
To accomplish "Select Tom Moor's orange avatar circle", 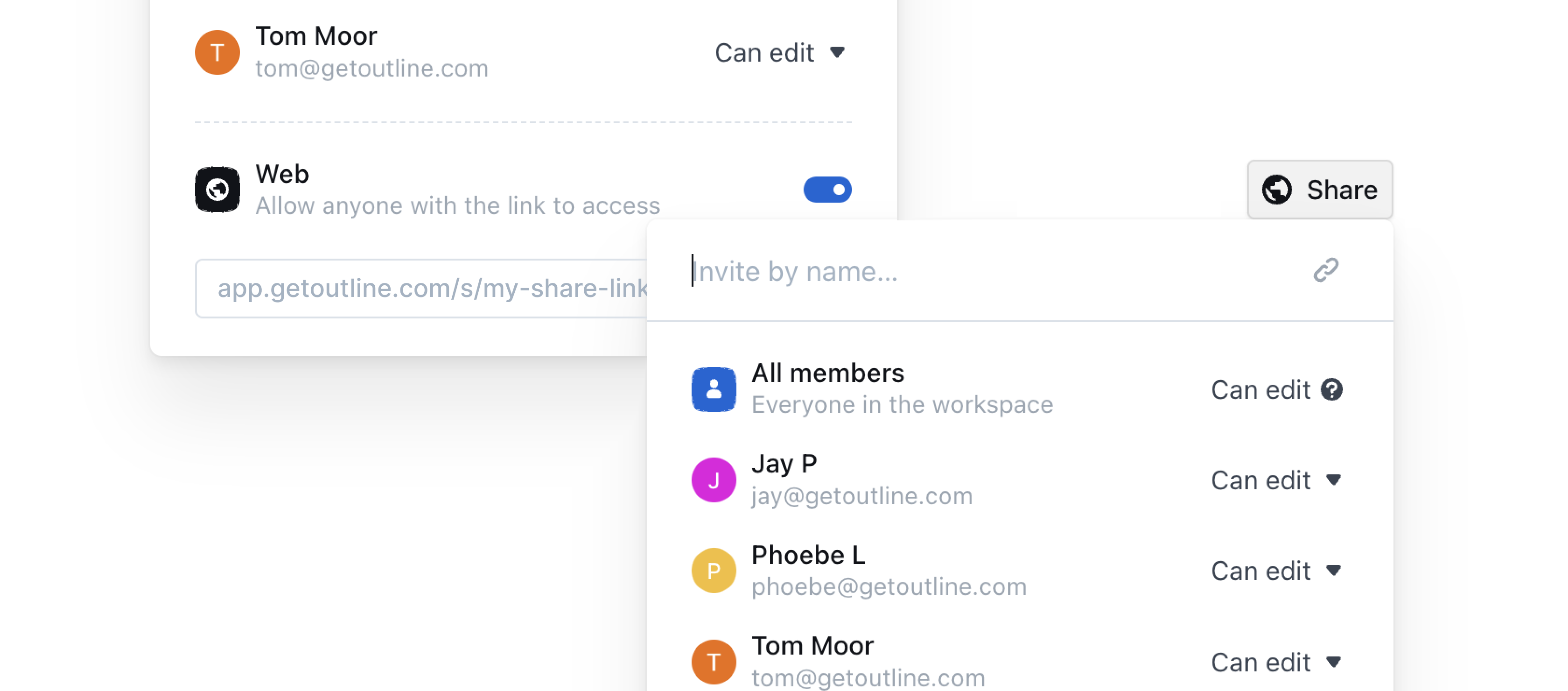I will [217, 52].
